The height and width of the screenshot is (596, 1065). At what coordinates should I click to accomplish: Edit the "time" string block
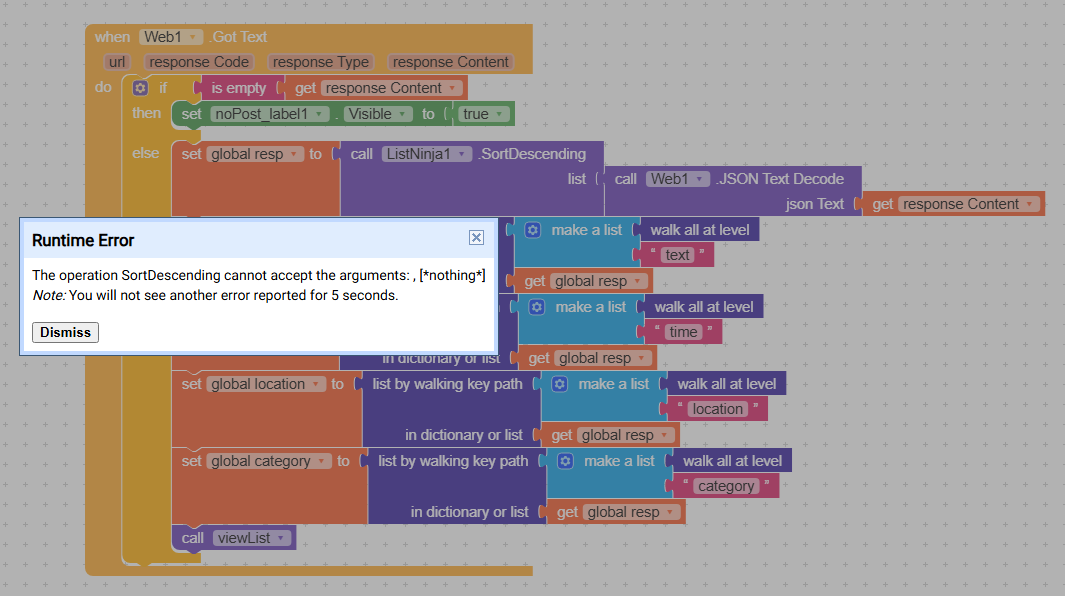683,332
